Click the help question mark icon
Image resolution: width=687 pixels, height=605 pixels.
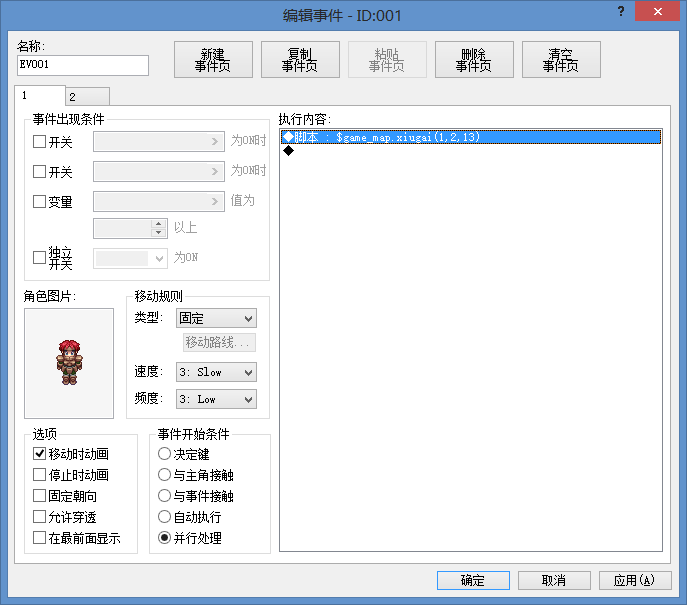621,11
